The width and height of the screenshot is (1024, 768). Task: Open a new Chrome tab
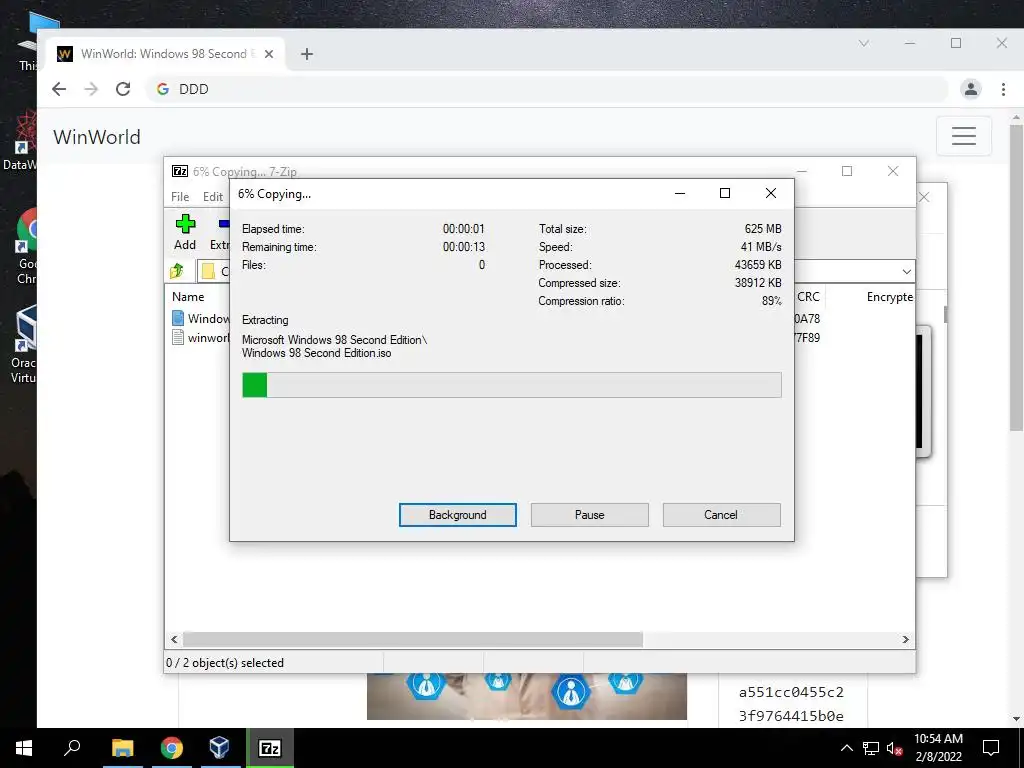click(306, 54)
